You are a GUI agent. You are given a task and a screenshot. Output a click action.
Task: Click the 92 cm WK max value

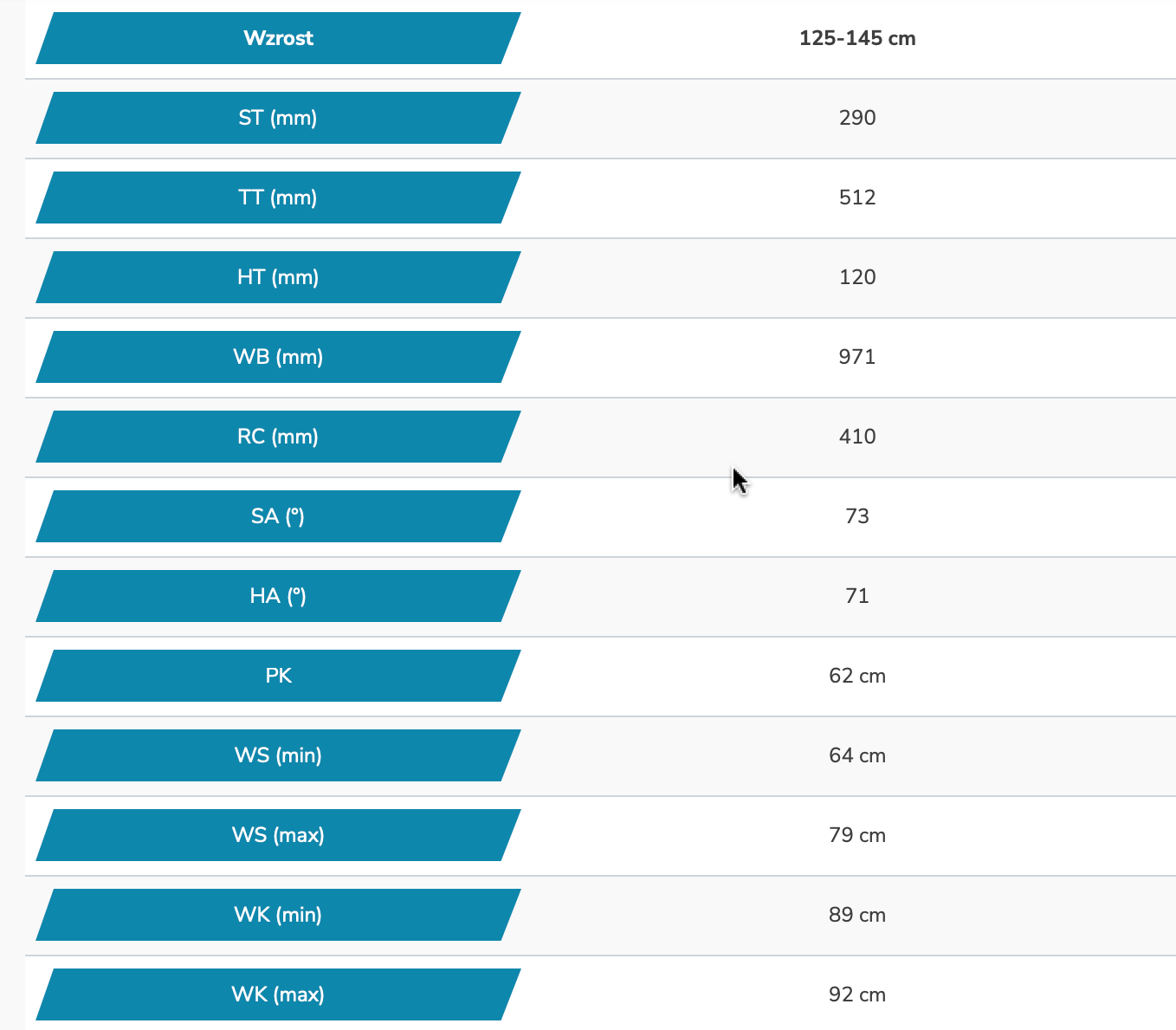857,994
